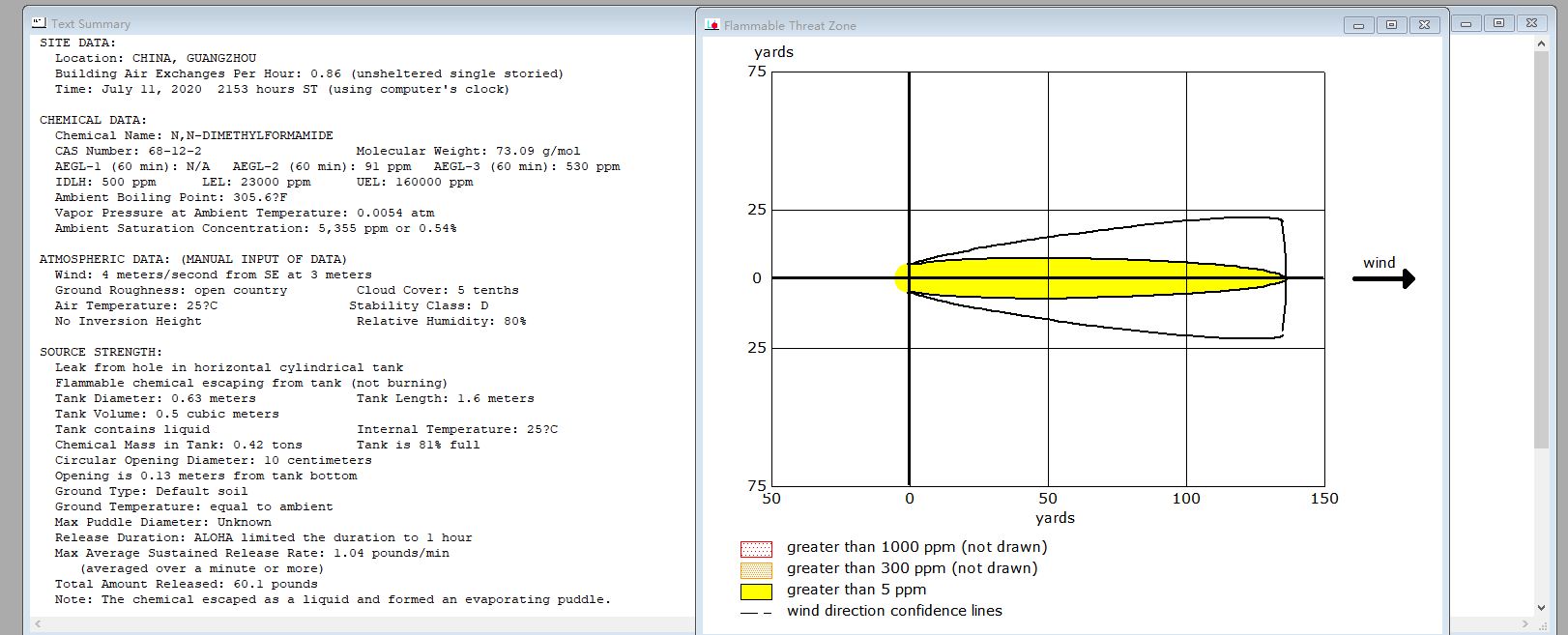Click the vertical scrollbar down arrow
The height and width of the screenshot is (635, 1568).
click(x=1541, y=608)
